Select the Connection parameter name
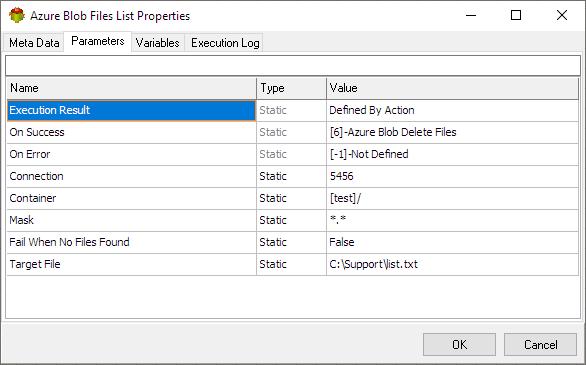The image size is (586, 365). pos(132,176)
